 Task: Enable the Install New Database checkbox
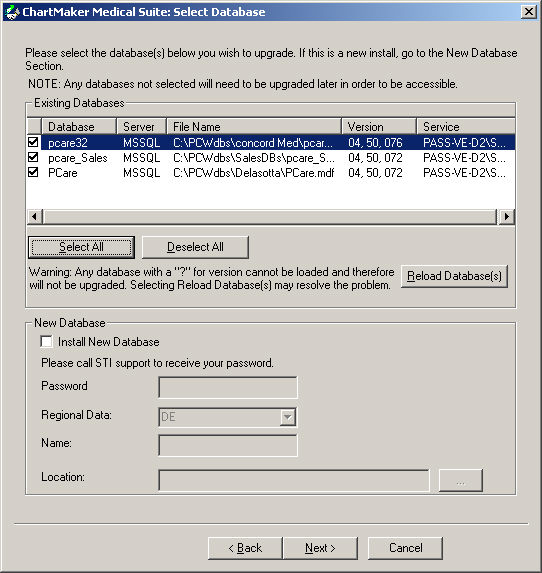46,342
